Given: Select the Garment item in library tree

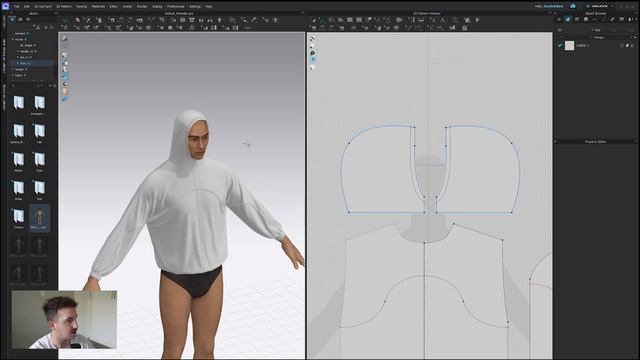Looking at the screenshot, I should tap(21, 33).
